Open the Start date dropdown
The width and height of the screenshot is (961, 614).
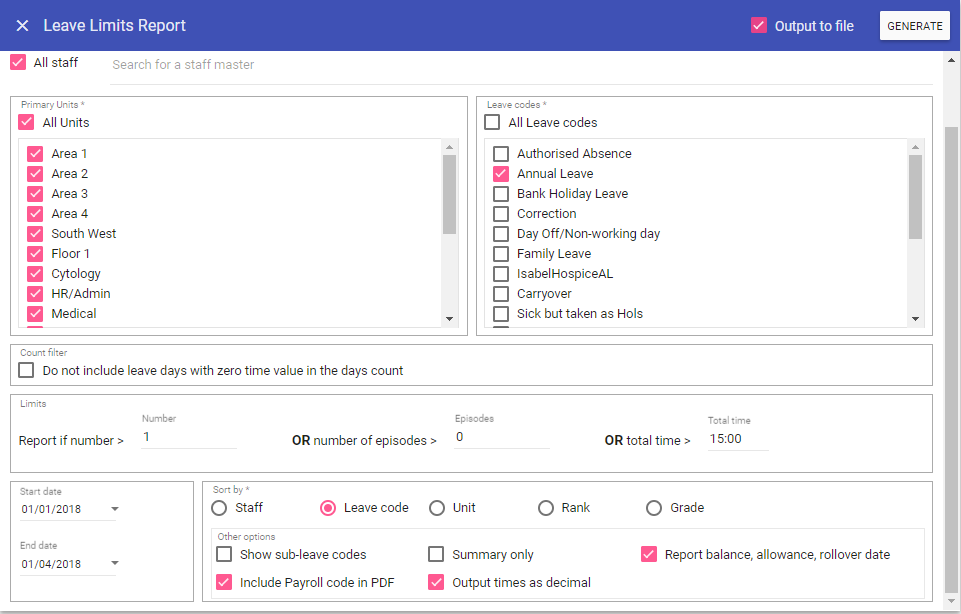(114, 509)
